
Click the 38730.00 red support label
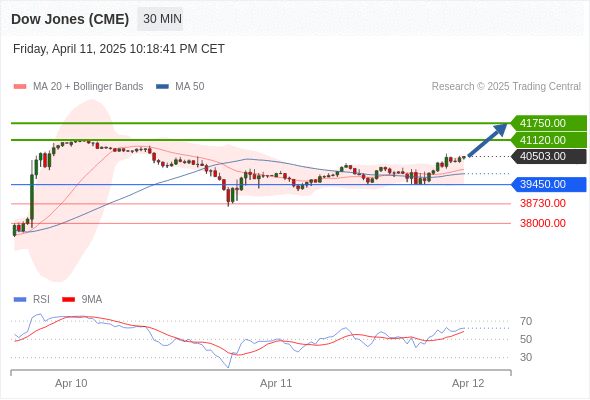[543, 204]
